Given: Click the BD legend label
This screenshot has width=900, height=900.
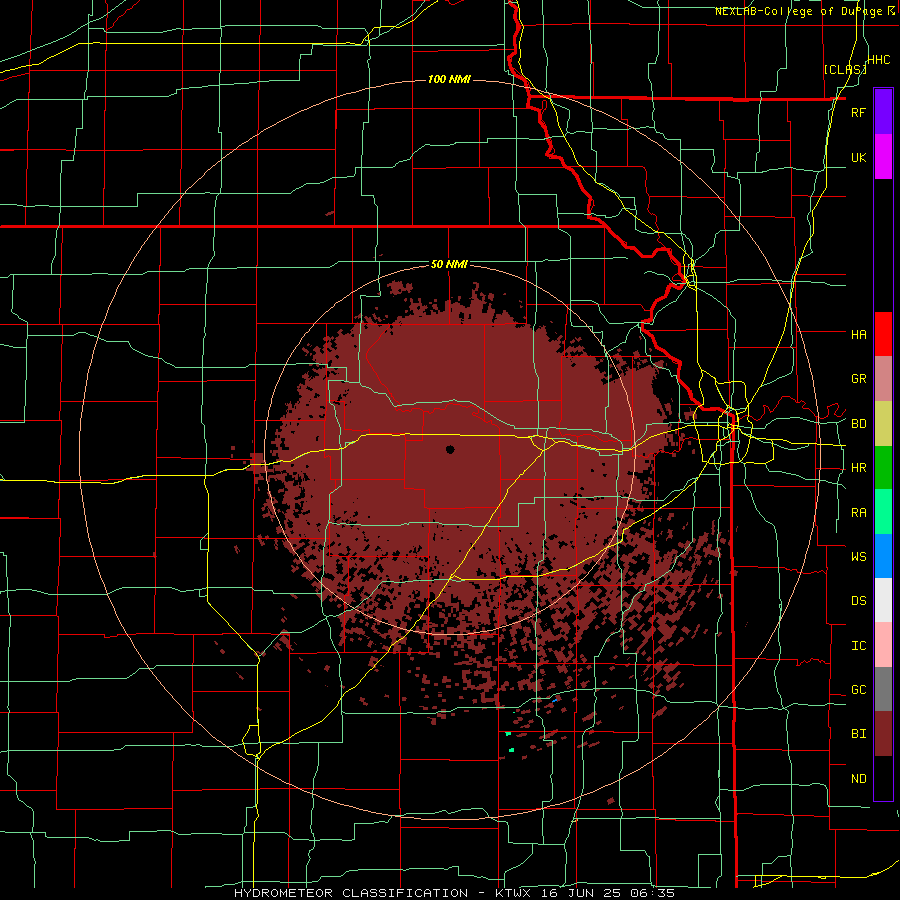Looking at the screenshot, I should pos(858,424).
